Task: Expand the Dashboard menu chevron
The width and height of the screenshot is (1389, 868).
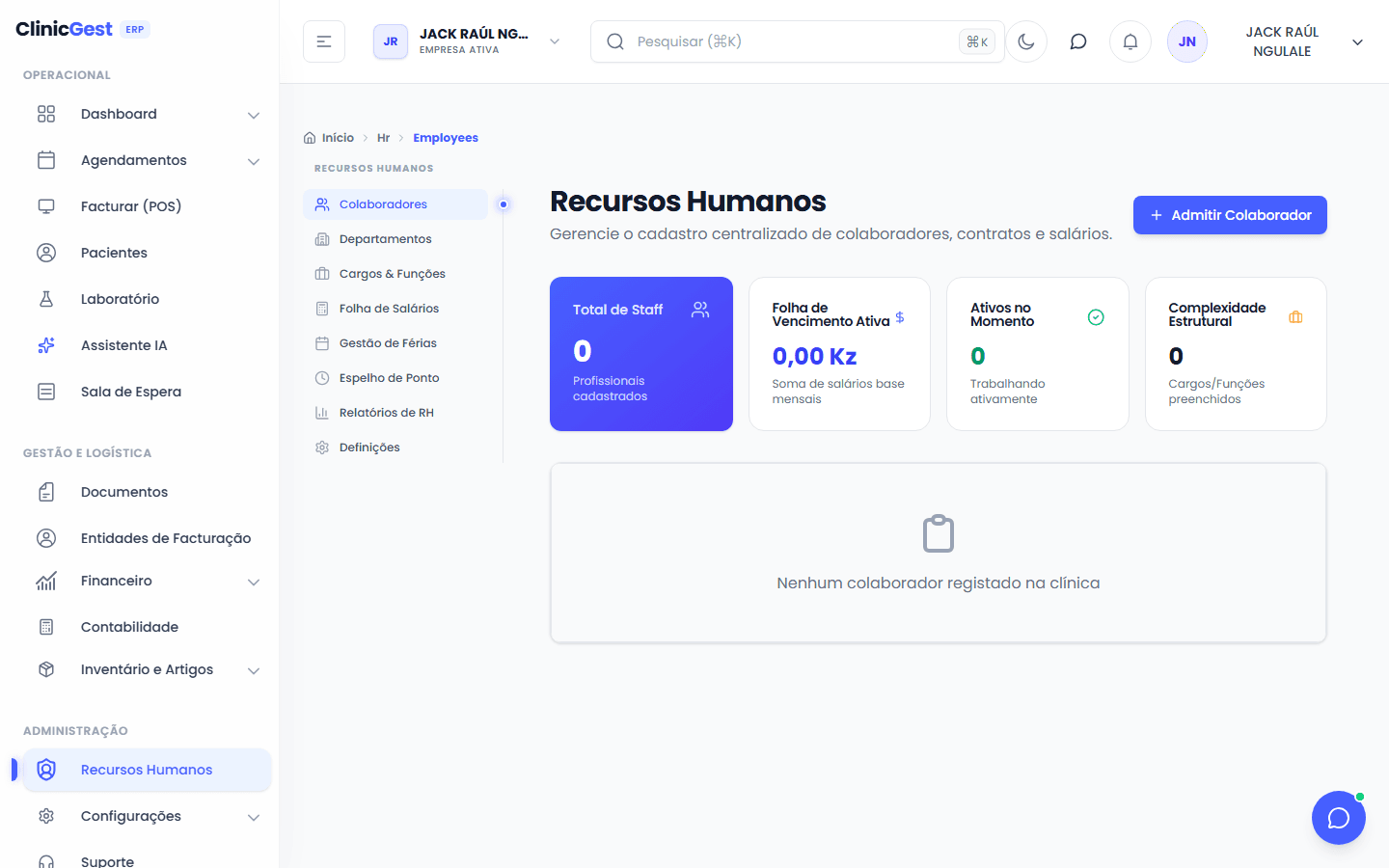Action: (254, 115)
